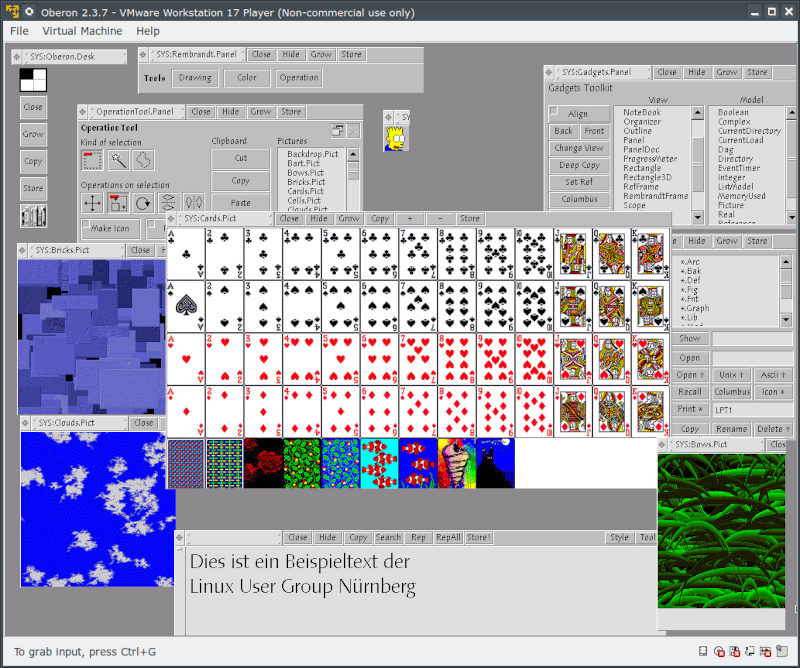Choose the flip vertical operation icon

168,203
